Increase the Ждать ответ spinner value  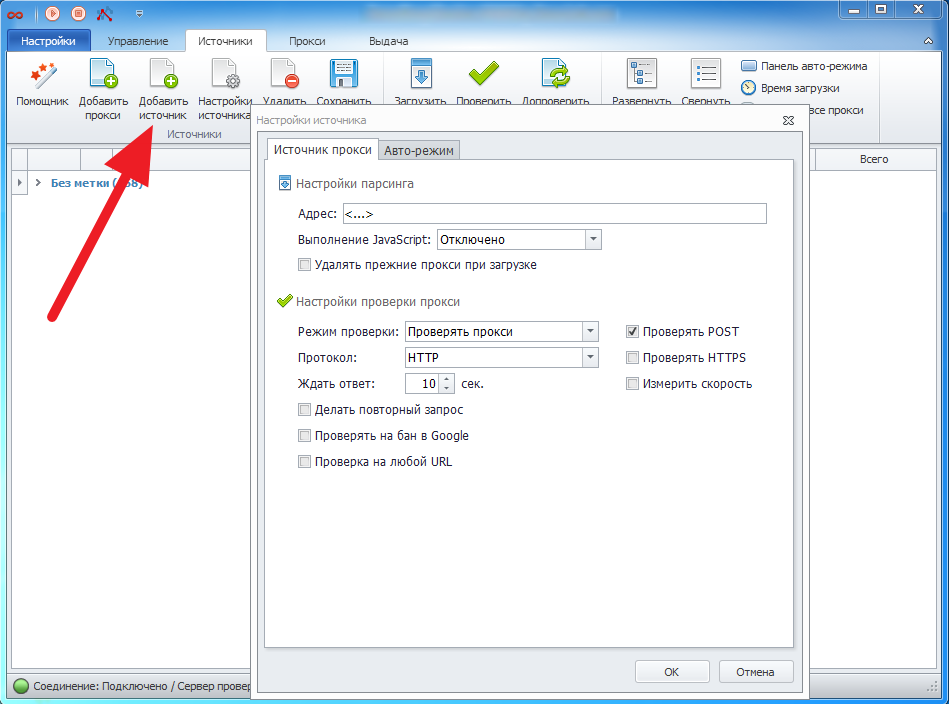click(446, 379)
